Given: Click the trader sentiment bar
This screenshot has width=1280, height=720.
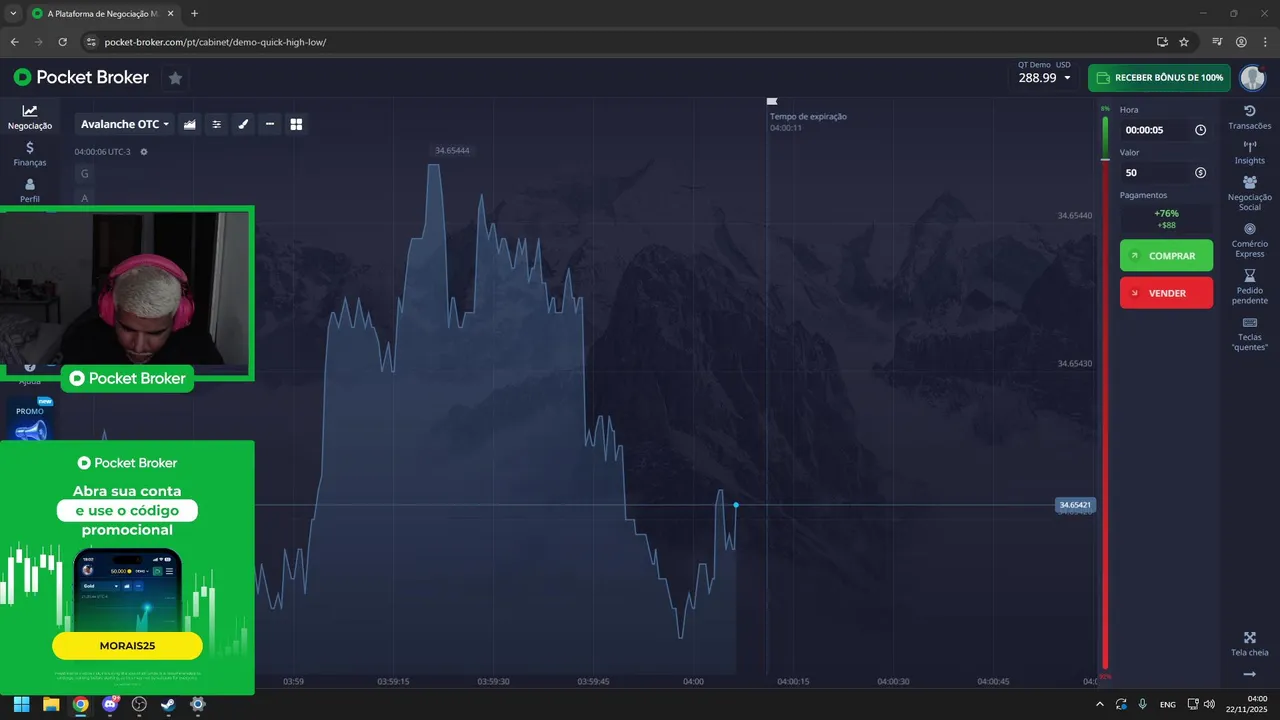Looking at the screenshot, I should click(1105, 392).
